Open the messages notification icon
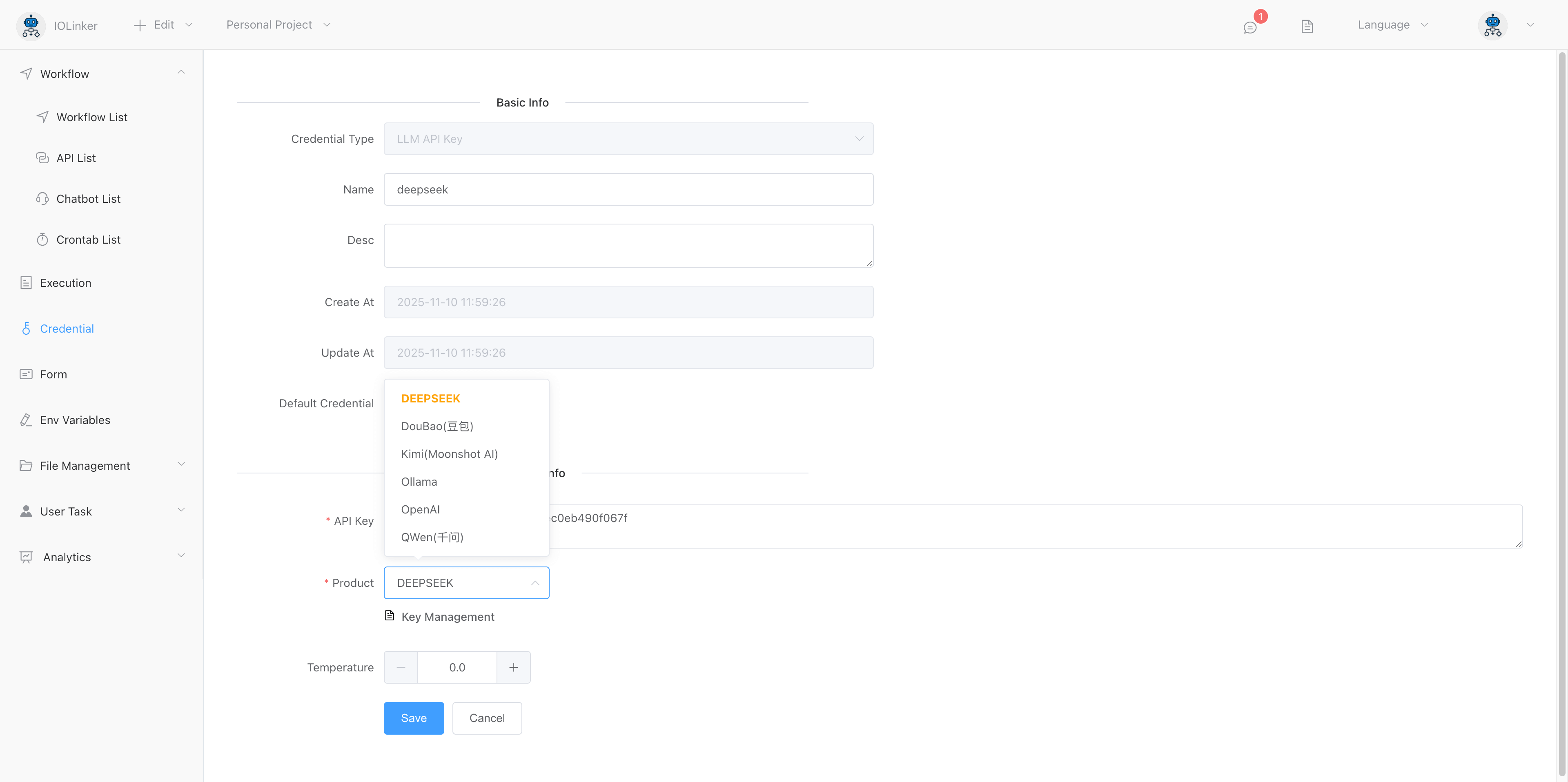This screenshot has width=1568, height=782. (x=1249, y=27)
